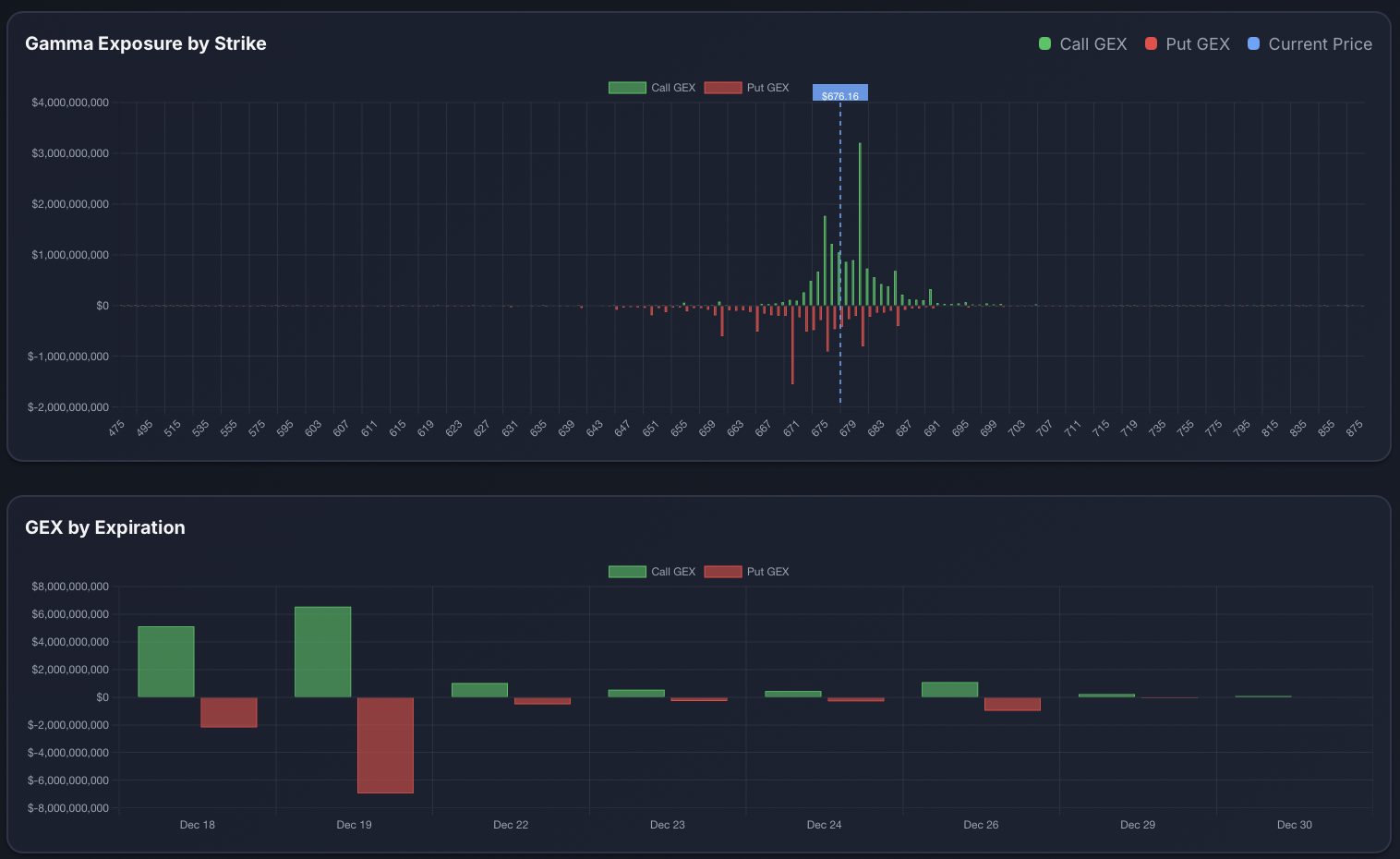Click the green Call GEX swatch in expiration chart
Viewport: 1400px width, 859px height.
pyautogui.click(x=627, y=571)
